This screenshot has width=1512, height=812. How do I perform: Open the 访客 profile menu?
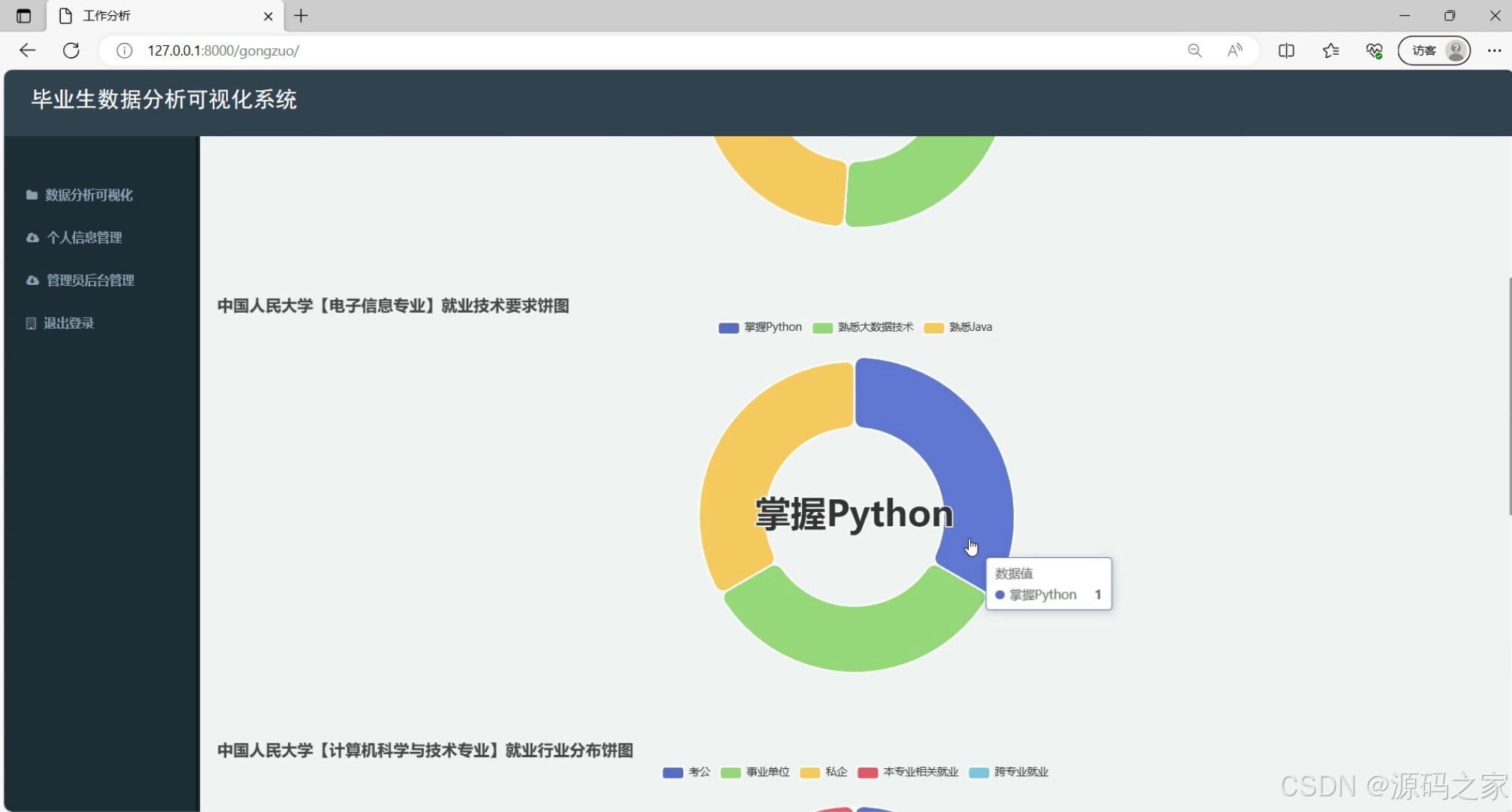pos(1432,50)
